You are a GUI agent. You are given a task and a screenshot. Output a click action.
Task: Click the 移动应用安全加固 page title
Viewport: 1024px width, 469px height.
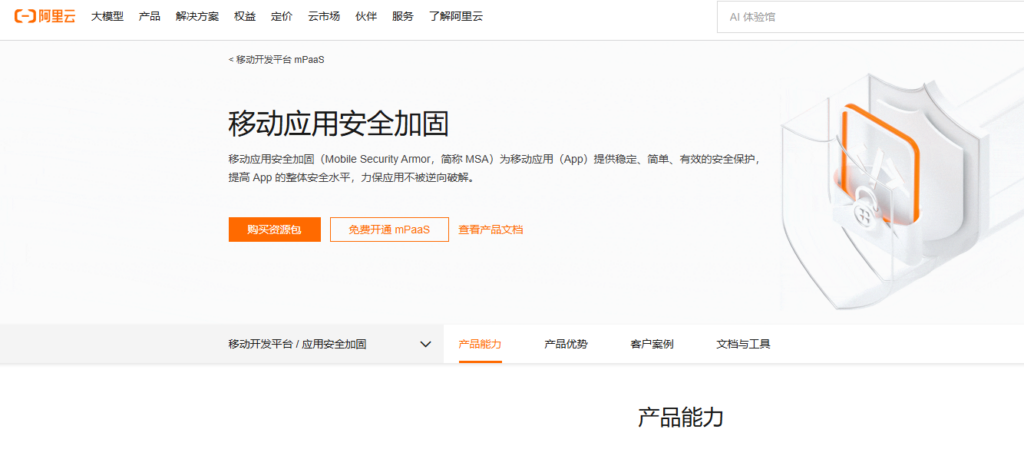tap(338, 123)
